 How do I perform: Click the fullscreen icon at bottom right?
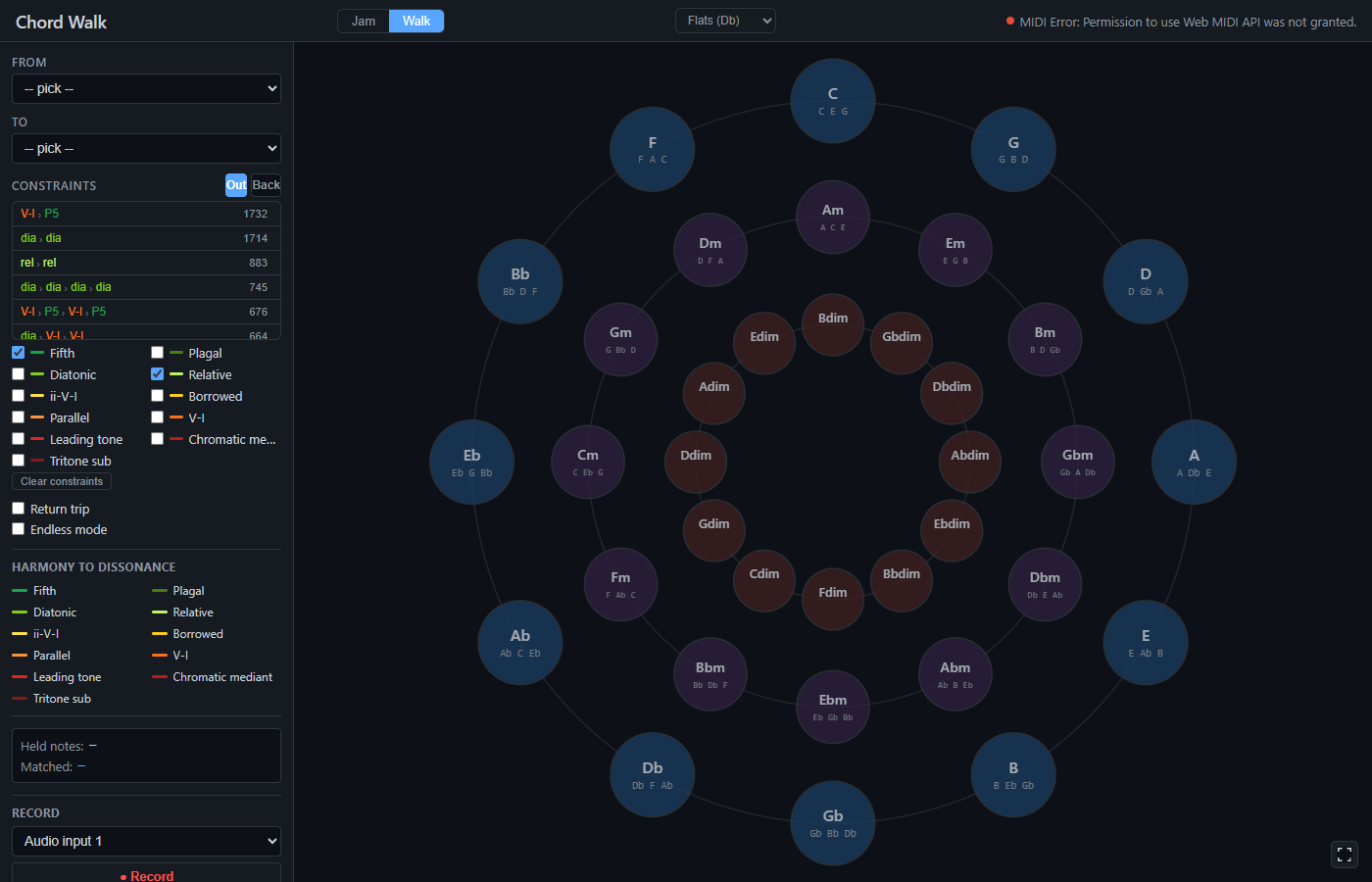click(x=1345, y=855)
